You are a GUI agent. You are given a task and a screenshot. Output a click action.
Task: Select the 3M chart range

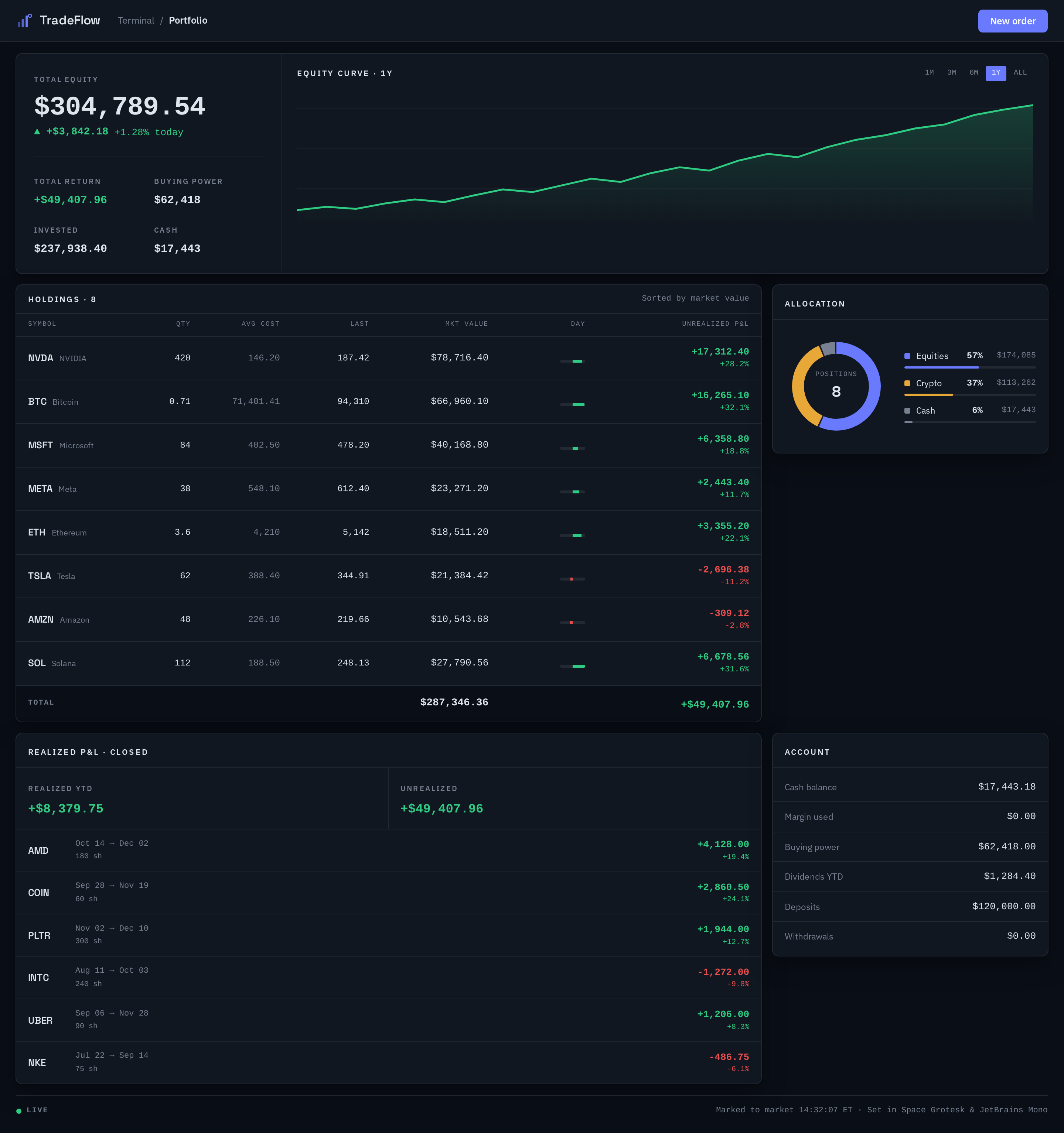(x=952, y=73)
